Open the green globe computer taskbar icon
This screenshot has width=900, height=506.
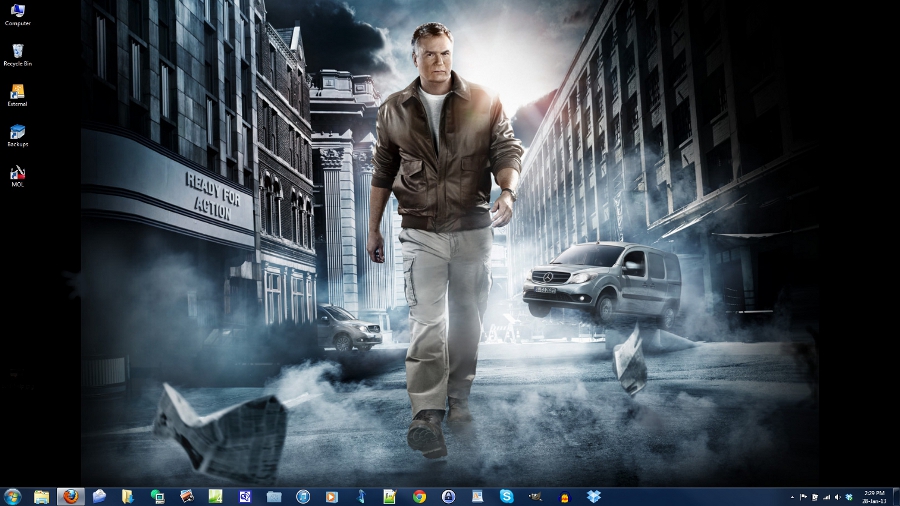coord(157,497)
